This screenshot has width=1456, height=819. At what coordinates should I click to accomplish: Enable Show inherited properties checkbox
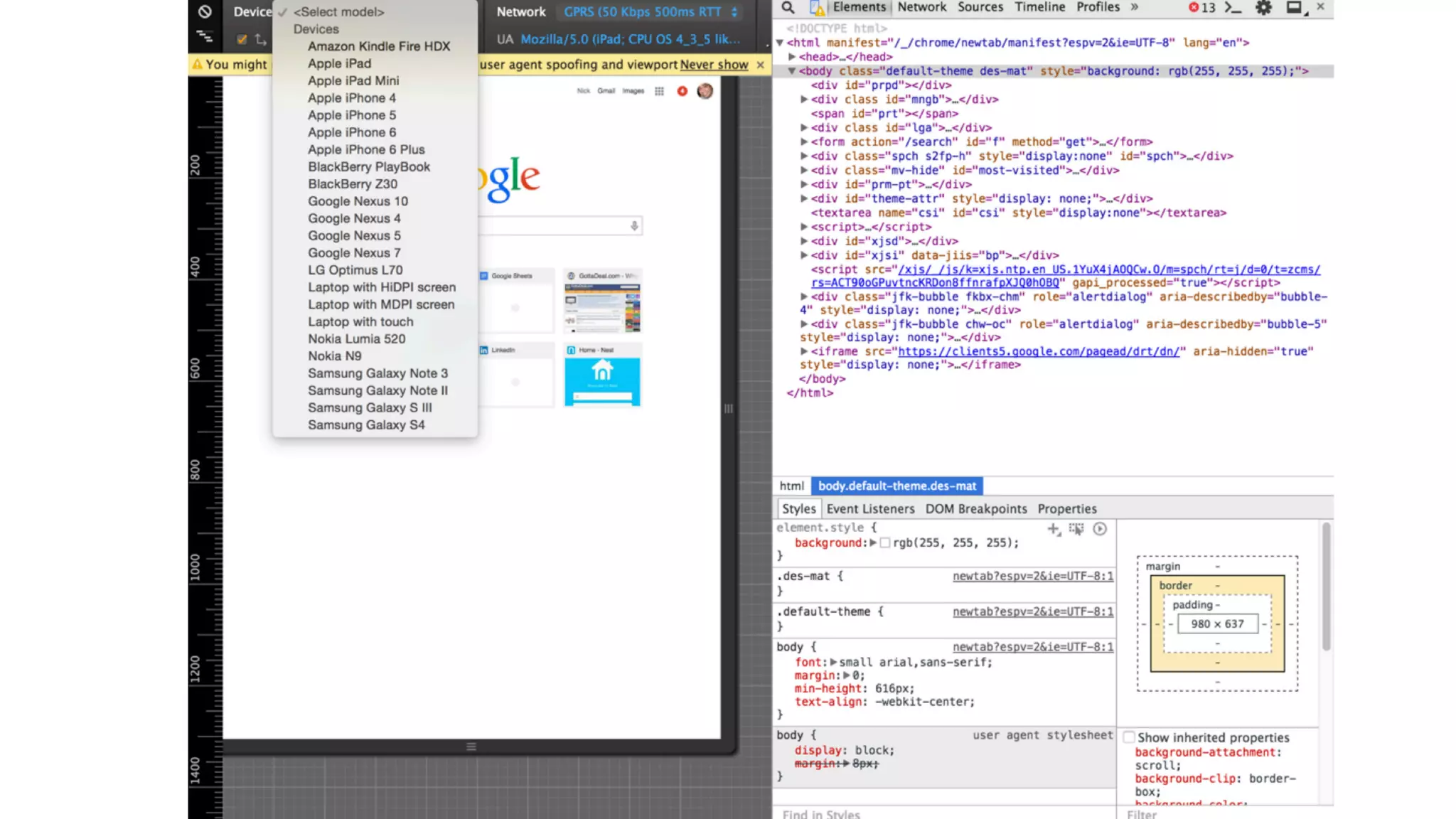(1129, 737)
